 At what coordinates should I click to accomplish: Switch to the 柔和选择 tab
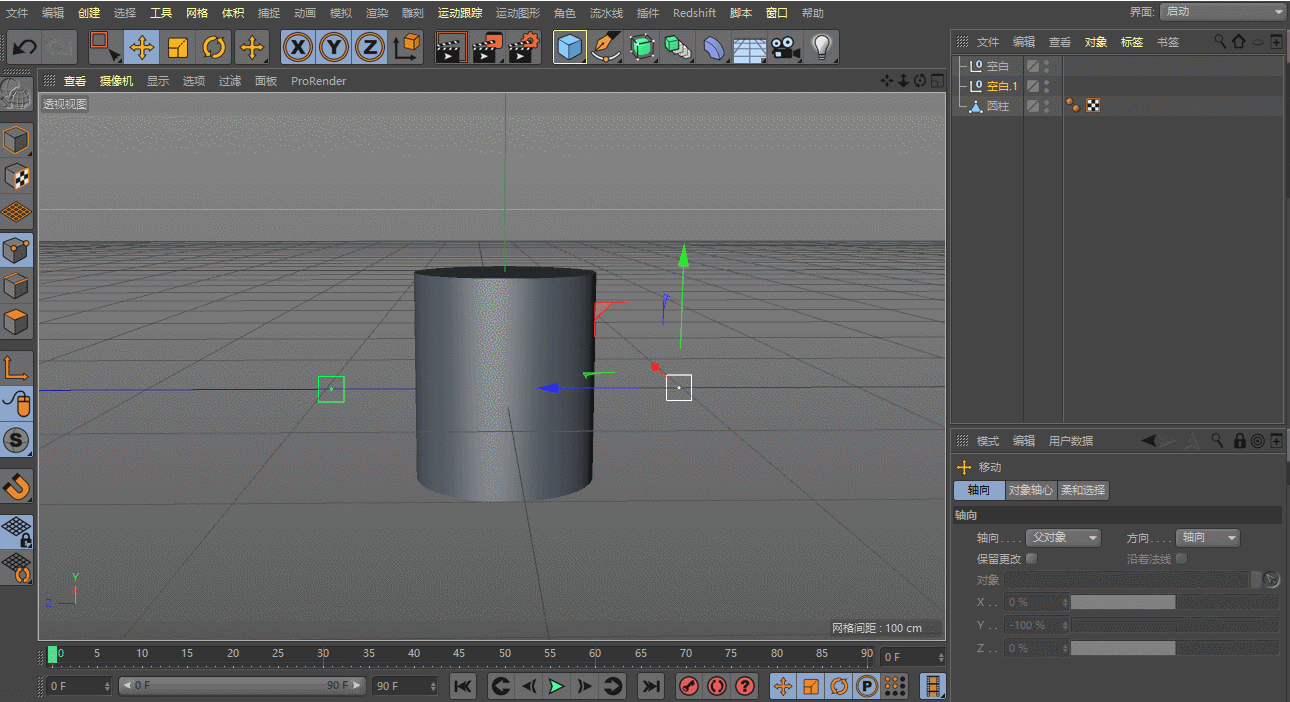(1083, 490)
